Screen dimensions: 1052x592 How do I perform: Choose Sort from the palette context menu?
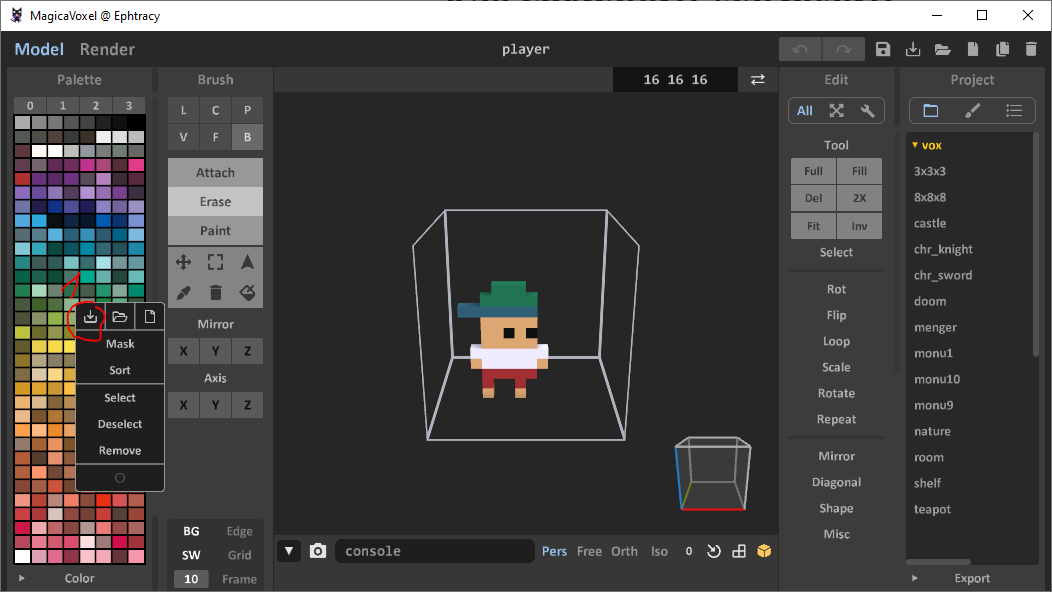tap(119, 370)
